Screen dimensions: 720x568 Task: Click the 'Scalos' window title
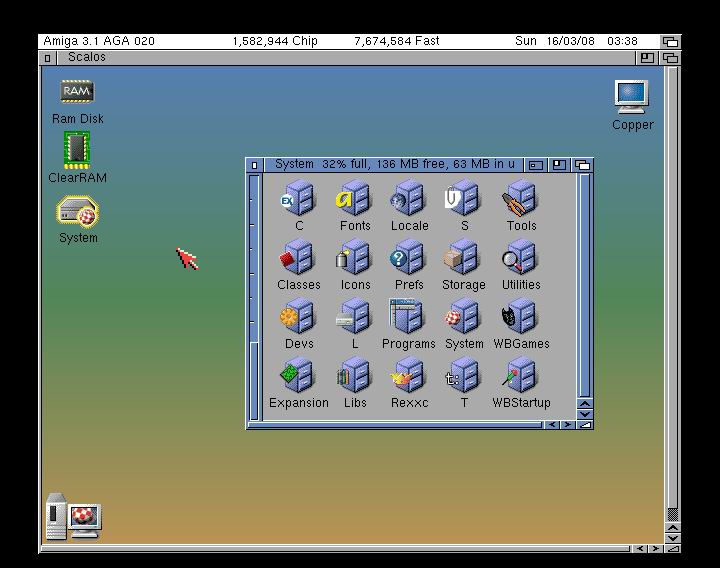click(87, 57)
